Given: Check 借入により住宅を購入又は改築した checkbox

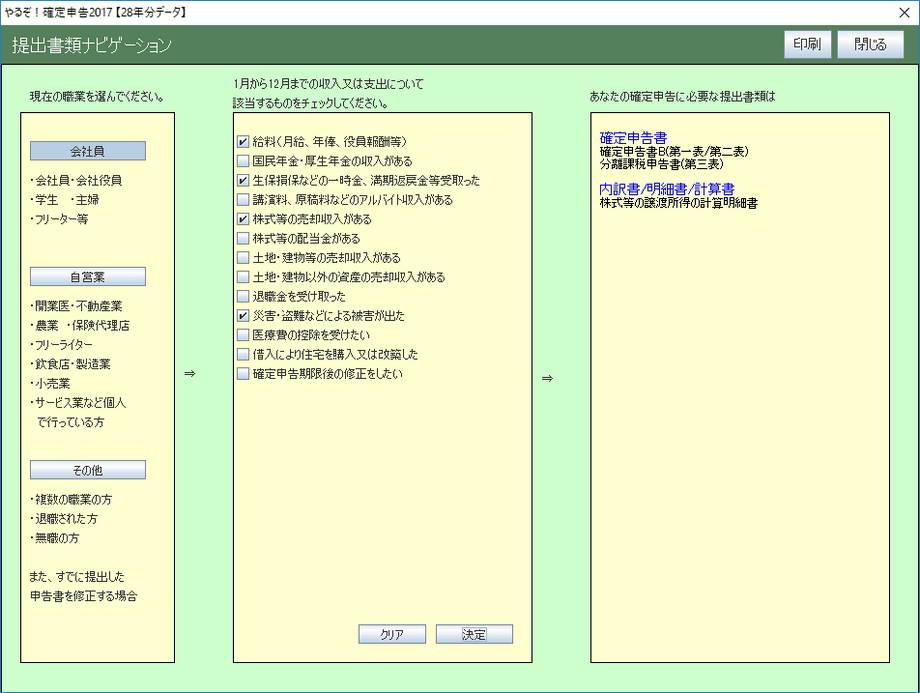Looking at the screenshot, I should 243,354.
